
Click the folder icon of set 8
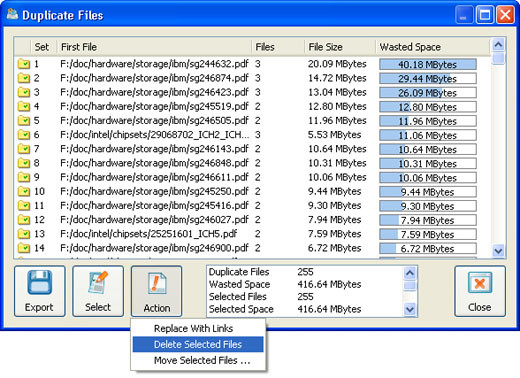[24, 163]
